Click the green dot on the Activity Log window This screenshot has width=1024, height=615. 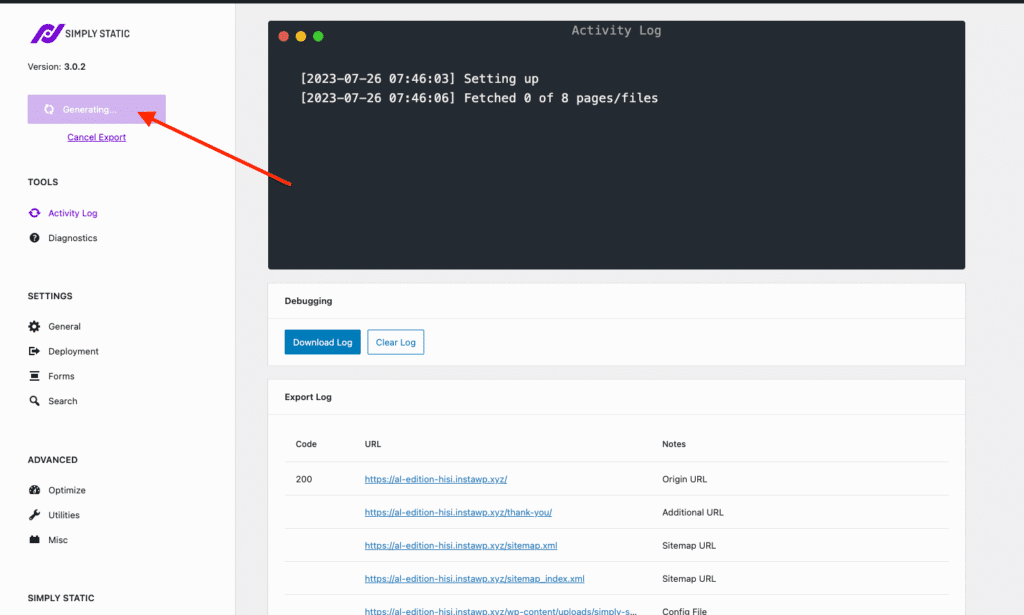click(x=318, y=35)
